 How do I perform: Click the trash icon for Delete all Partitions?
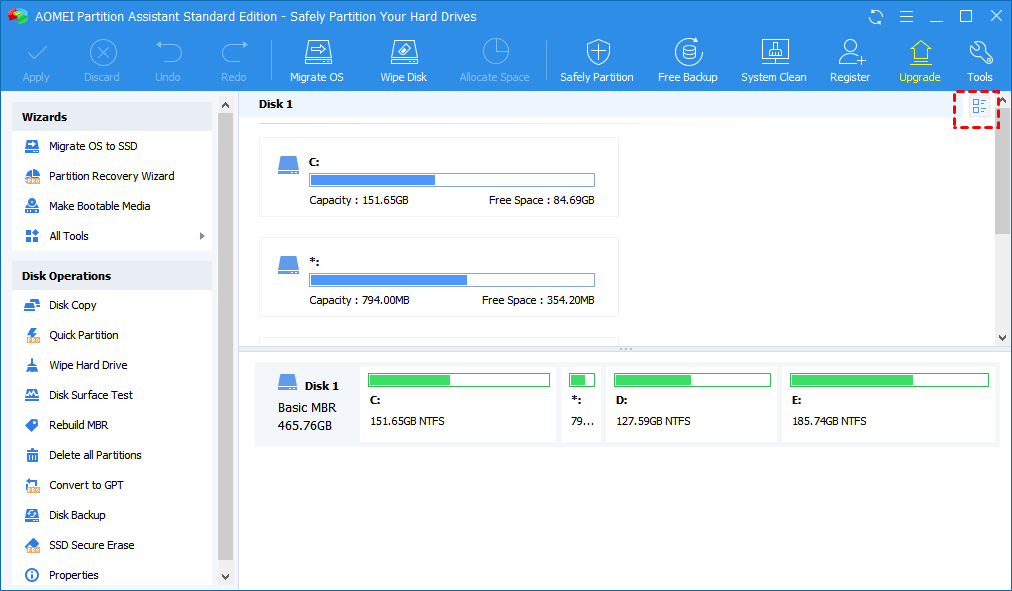click(x=32, y=456)
